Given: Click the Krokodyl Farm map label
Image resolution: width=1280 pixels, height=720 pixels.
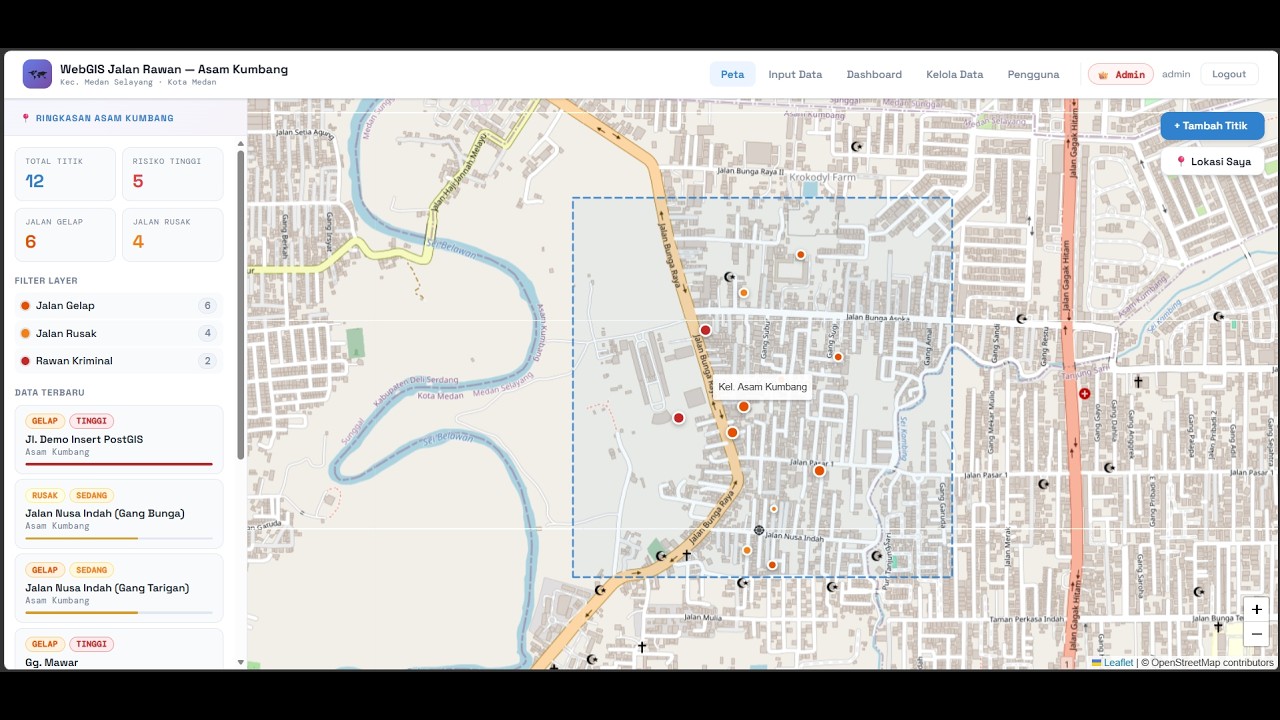Looking at the screenshot, I should point(823,177).
